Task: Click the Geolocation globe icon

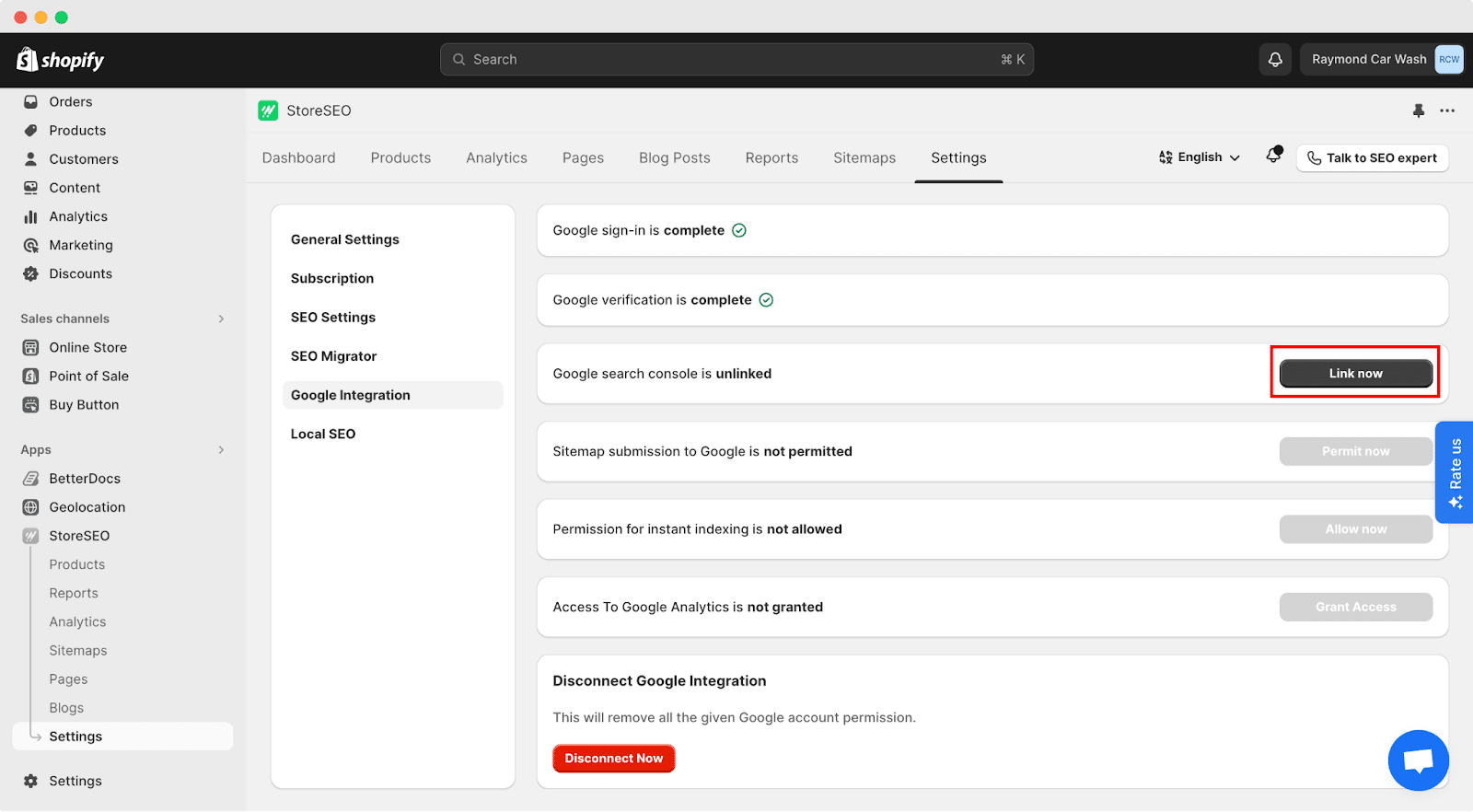Action: pos(30,506)
